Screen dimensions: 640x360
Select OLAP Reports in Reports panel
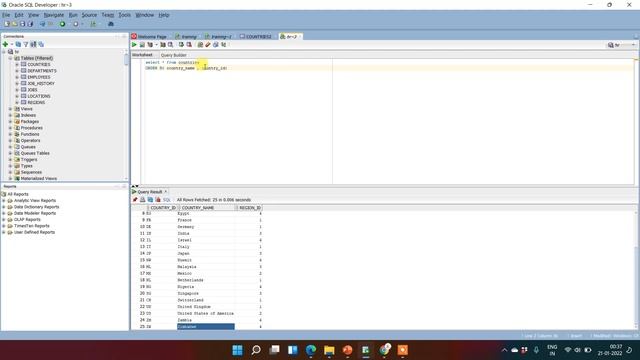coord(27,220)
